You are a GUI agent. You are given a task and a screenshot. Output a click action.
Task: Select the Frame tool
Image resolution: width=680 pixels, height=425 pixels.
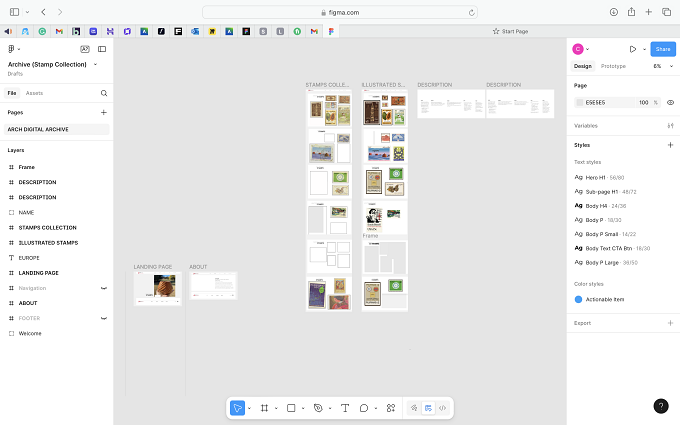(264, 408)
